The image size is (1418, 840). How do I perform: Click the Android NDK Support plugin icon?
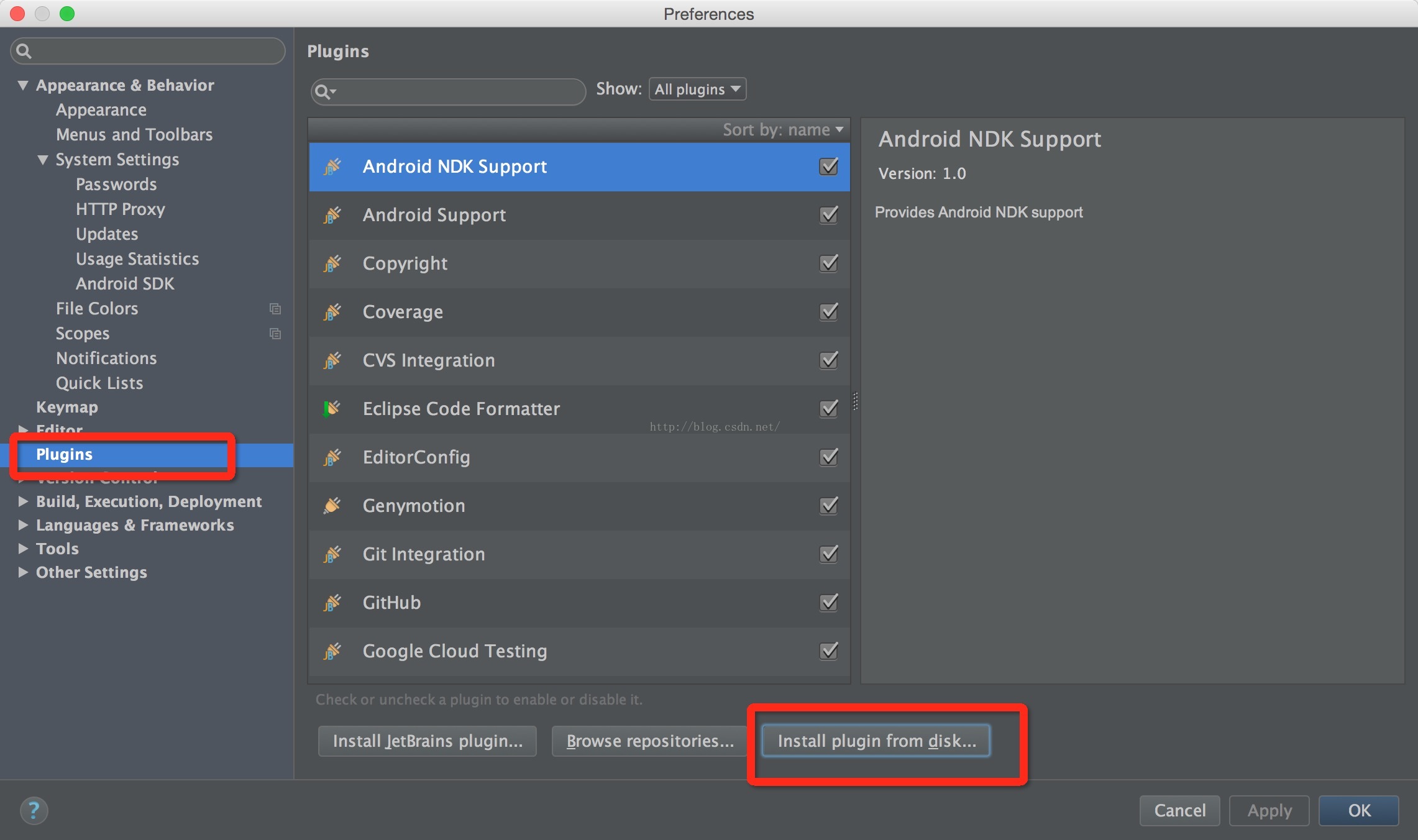[332, 167]
